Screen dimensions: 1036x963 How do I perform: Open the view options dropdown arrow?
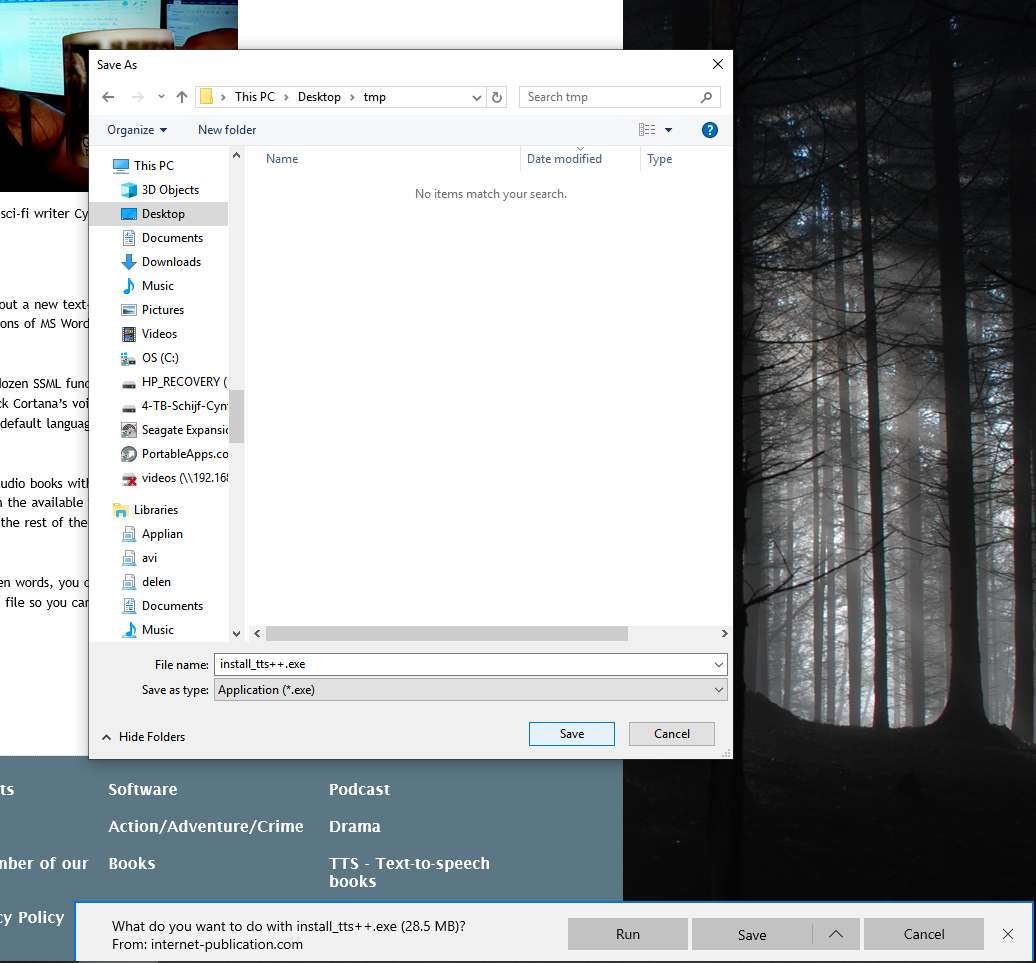(x=668, y=130)
